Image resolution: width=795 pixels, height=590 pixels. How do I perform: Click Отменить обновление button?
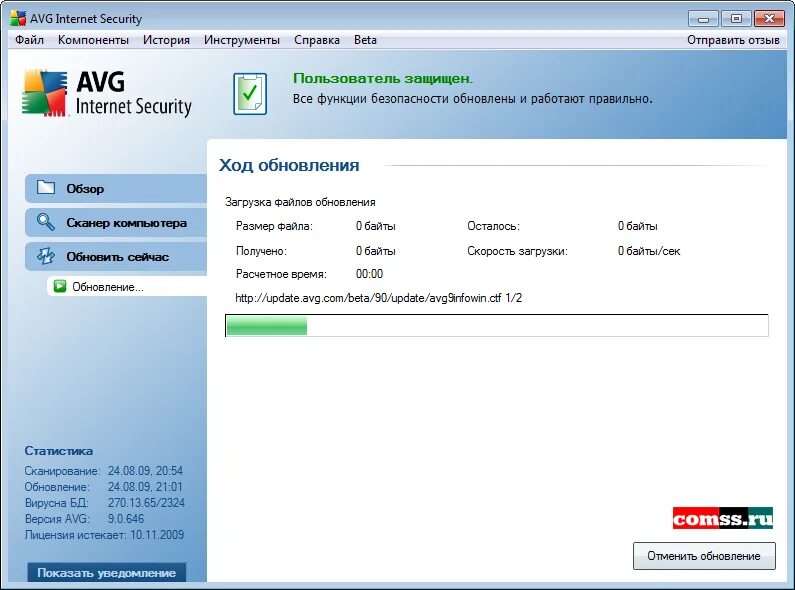coord(704,556)
